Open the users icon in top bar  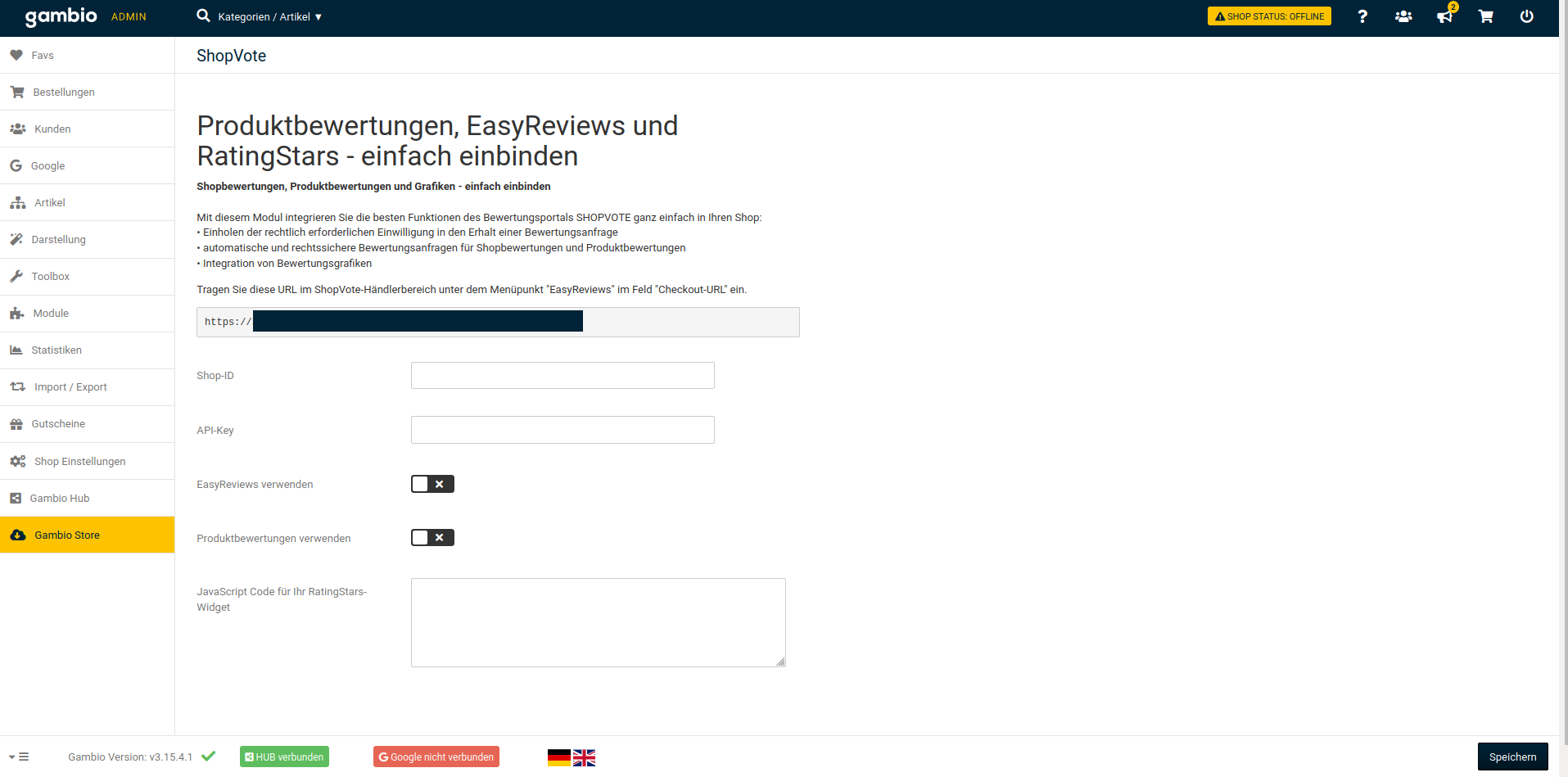(1403, 16)
